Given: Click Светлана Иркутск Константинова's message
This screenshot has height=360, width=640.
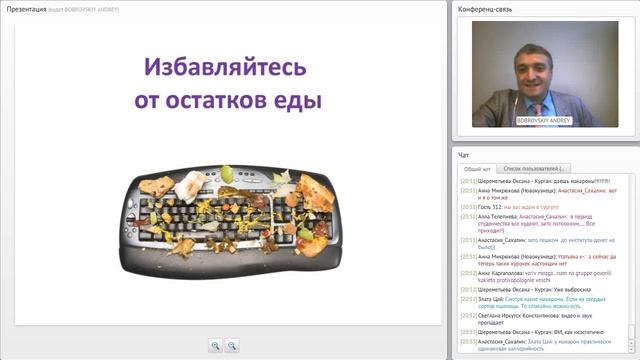Looking at the screenshot, I should point(526,319).
